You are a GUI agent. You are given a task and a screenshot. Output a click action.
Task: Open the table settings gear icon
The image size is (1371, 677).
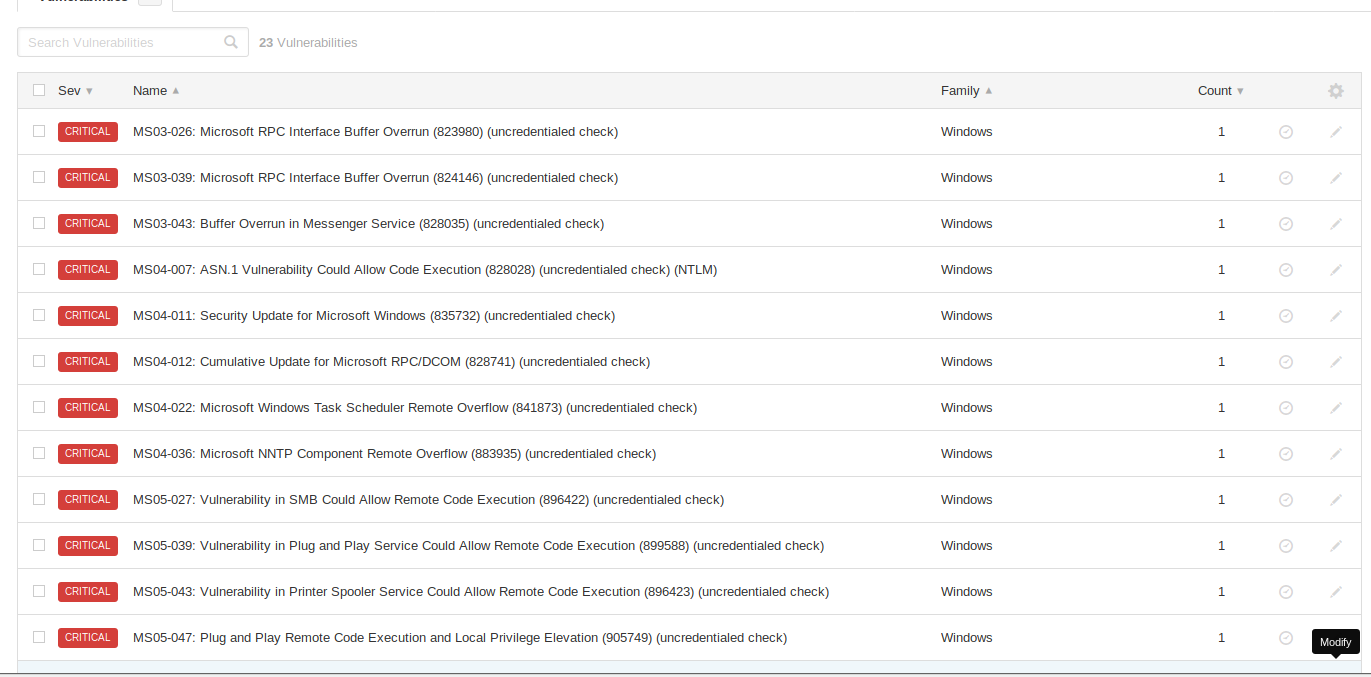tap(1336, 91)
